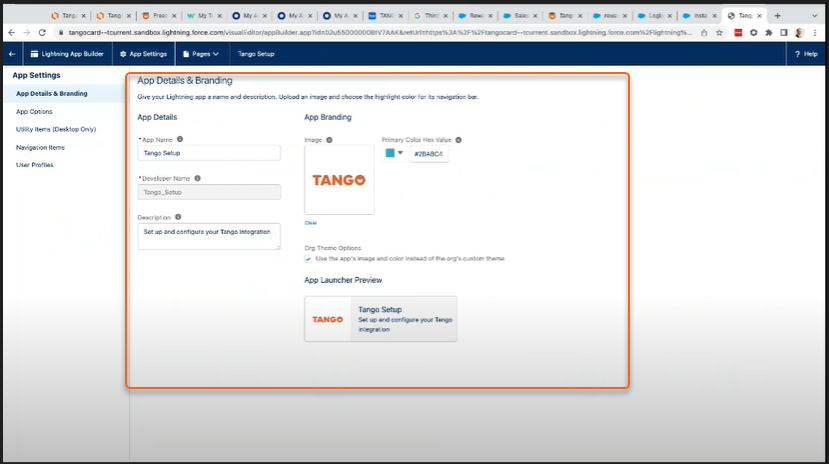Click the info icon beside Image label

(x=329, y=140)
